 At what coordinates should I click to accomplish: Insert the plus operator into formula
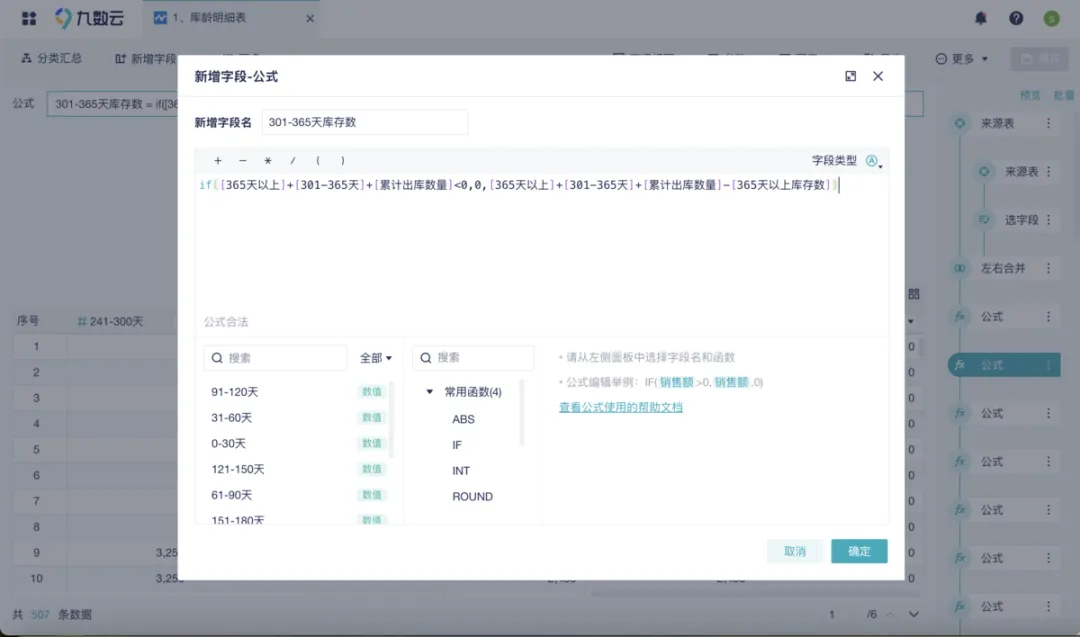pyautogui.click(x=218, y=161)
